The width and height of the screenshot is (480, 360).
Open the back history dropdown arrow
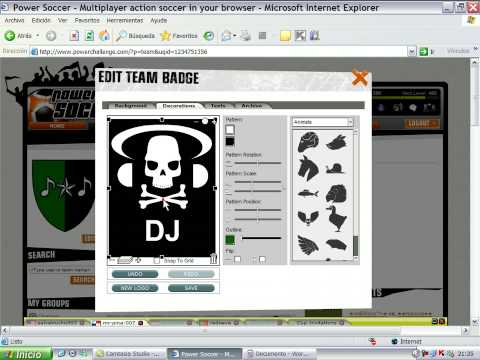click(x=38, y=36)
